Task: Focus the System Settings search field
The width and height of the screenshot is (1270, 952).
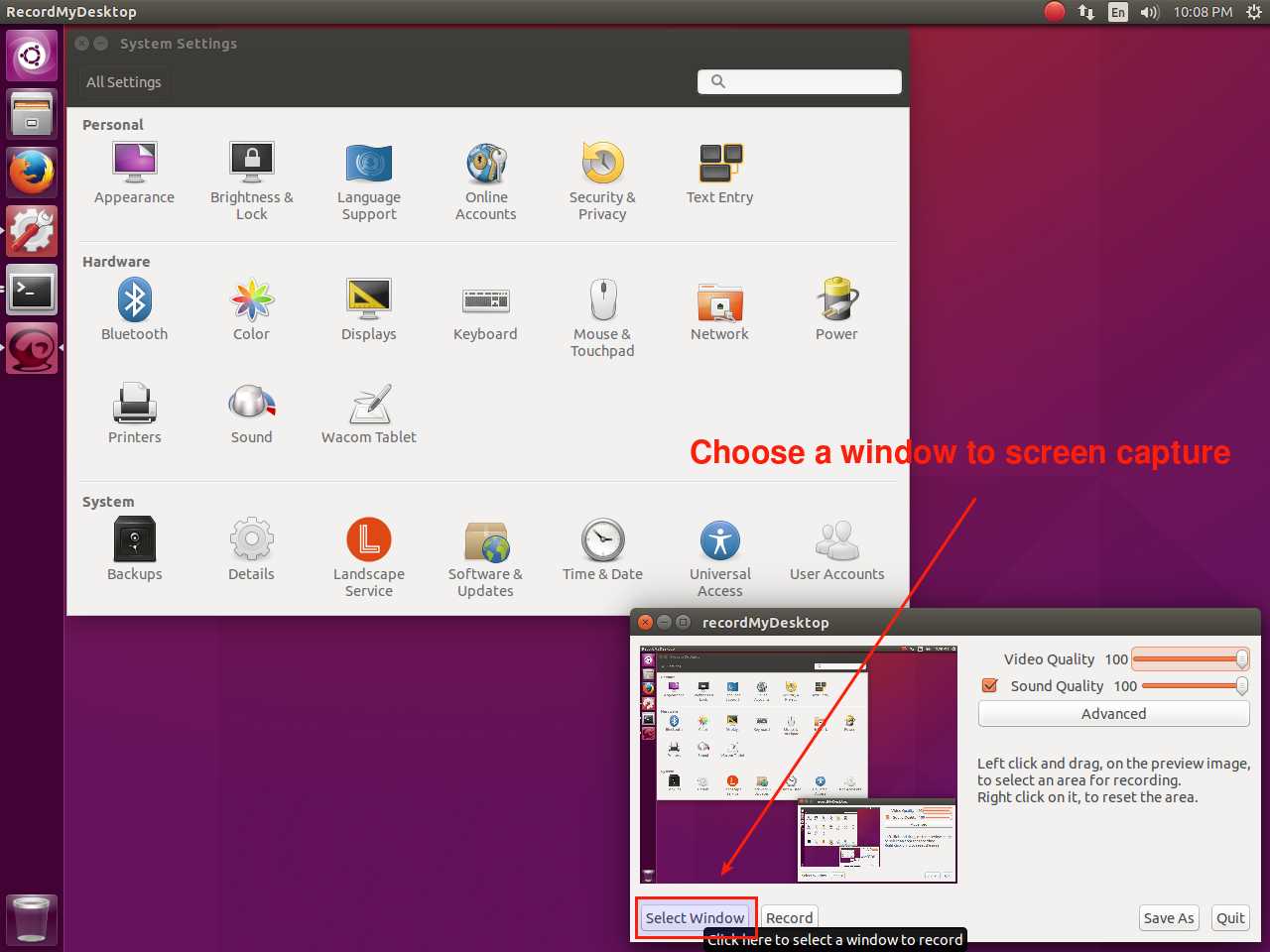Action: pyautogui.click(x=800, y=81)
